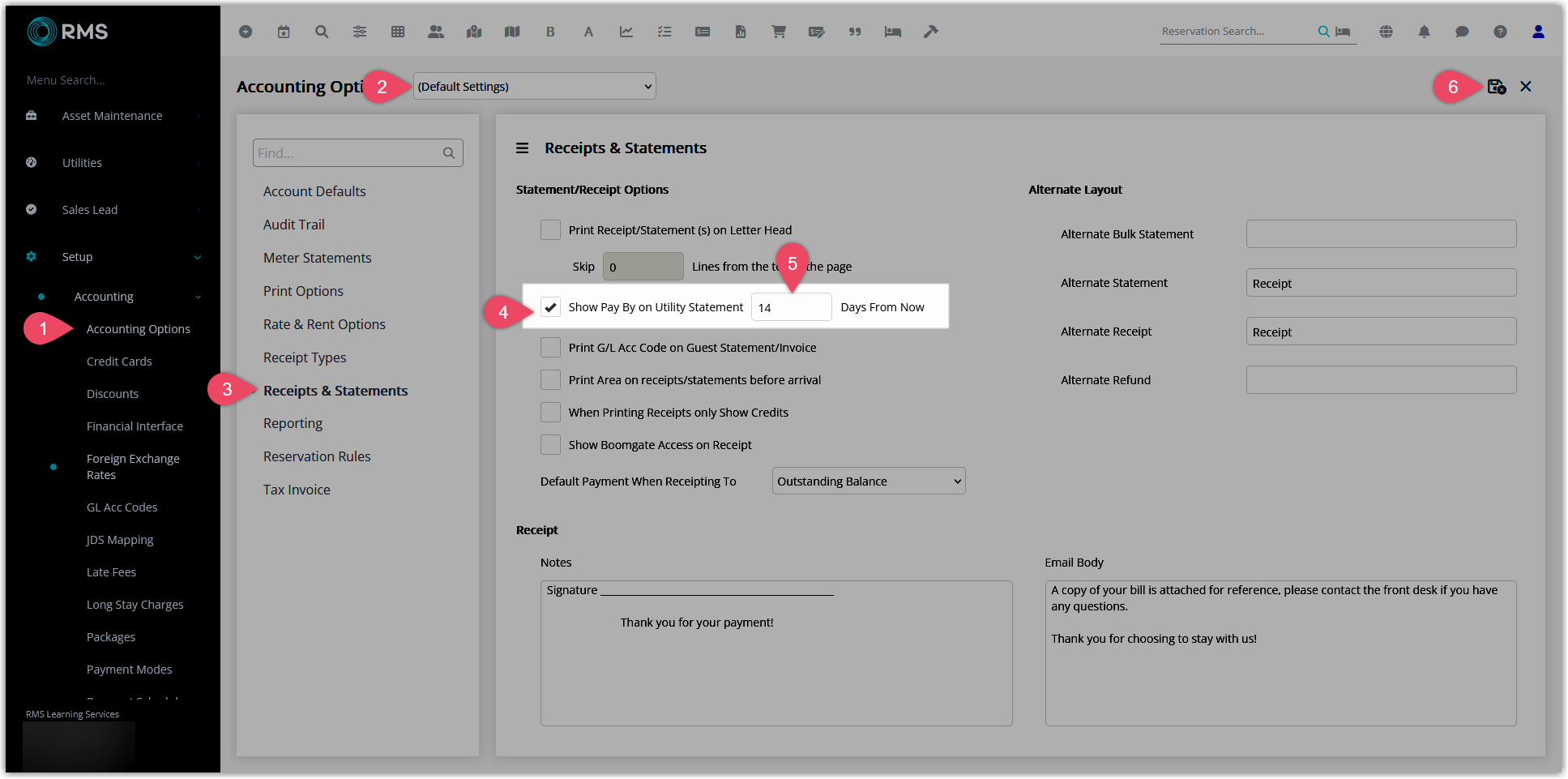This screenshot has width=1568, height=779.
Task: Open the user profile icon
Action: pos(1538,32)
